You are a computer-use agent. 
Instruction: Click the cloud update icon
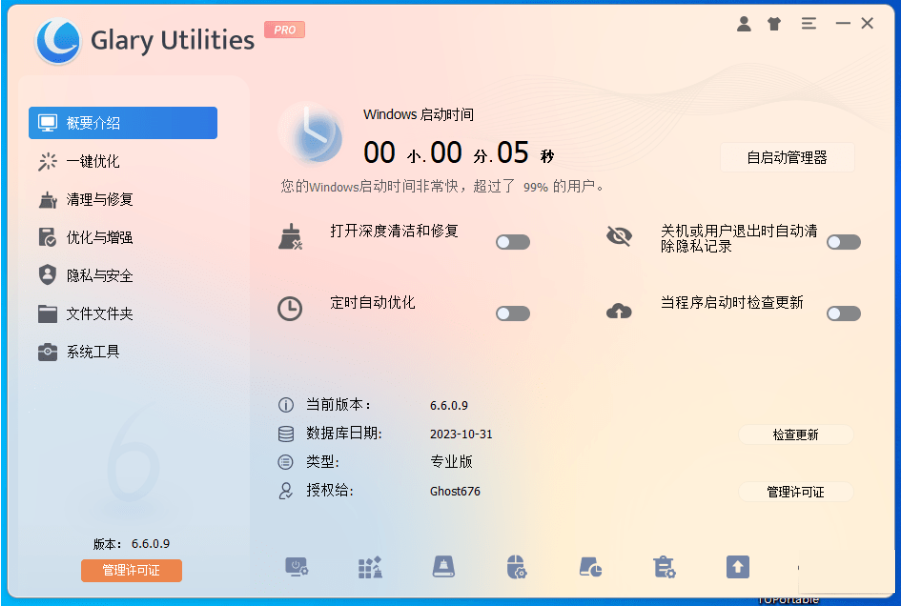tap(620, 310)
